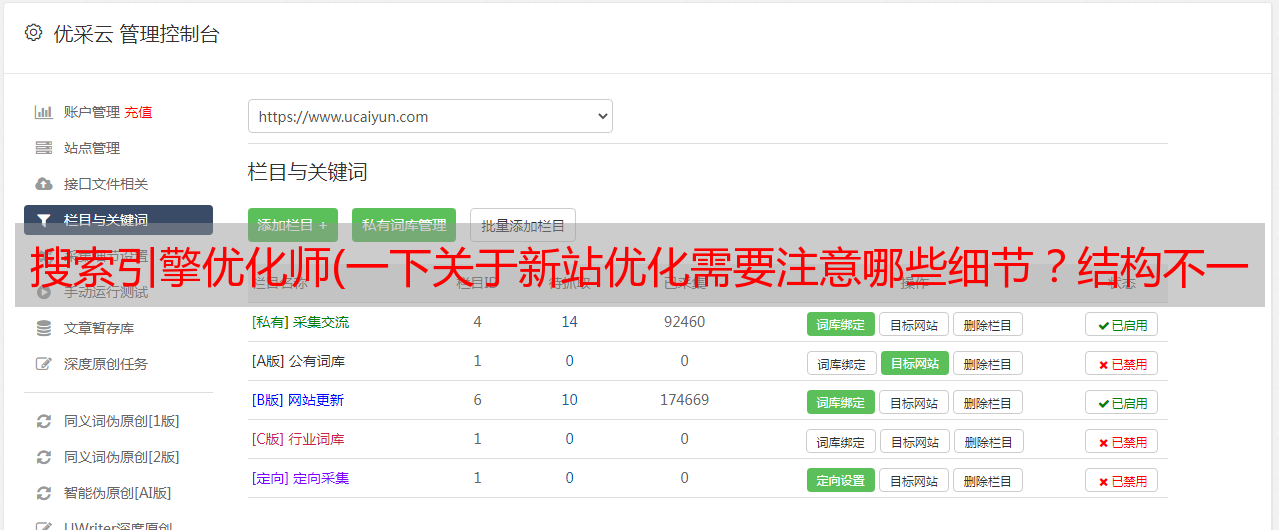Click 删除栏目 in the 定向采集 row
1279x530 pixels.
tap(987, 480)
